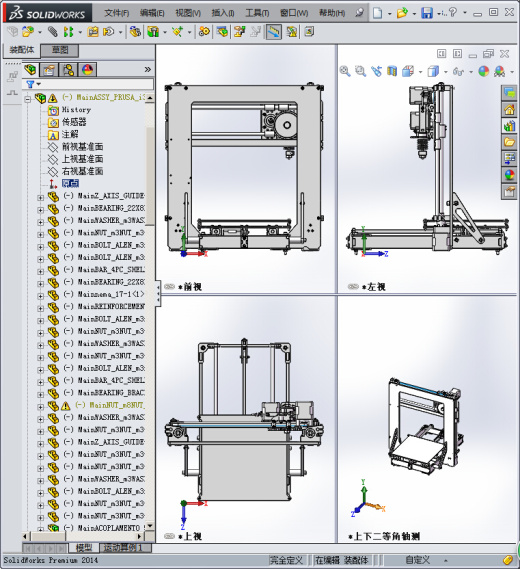Viewport: 520px width, 569px height.
Task: Click the Zoom to Area icon
Action: pyautogui.click(x=360, y=71)
